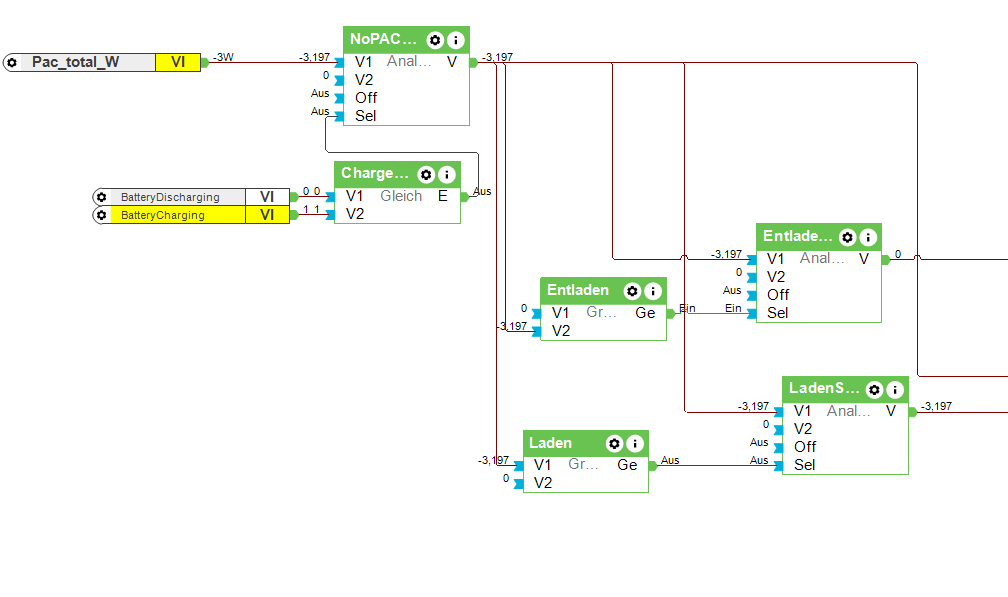Click yellow VI tag of Pac_total_W
The width and height of the screenshot is (1008, 597).
click(178, 62)
